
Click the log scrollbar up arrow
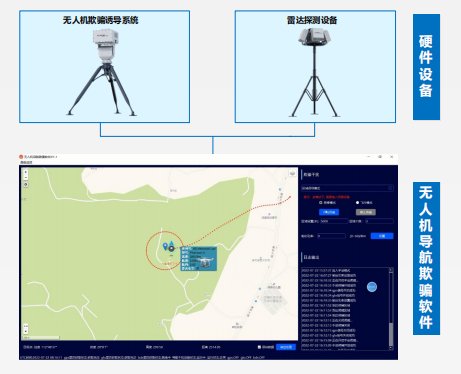coord(391,270)
